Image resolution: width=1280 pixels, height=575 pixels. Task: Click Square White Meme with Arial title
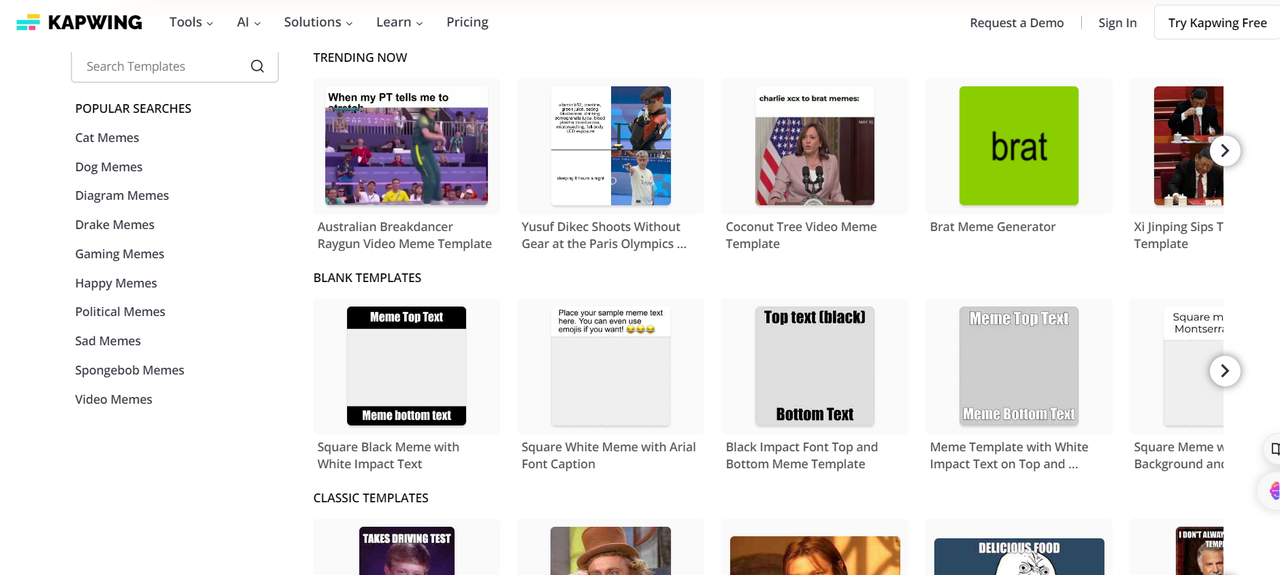[608, 455]
